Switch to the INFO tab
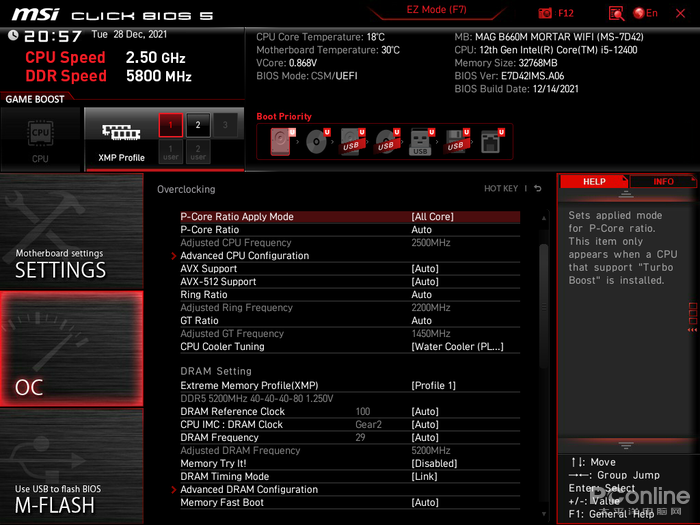700x525 pixels. (663, 182)
